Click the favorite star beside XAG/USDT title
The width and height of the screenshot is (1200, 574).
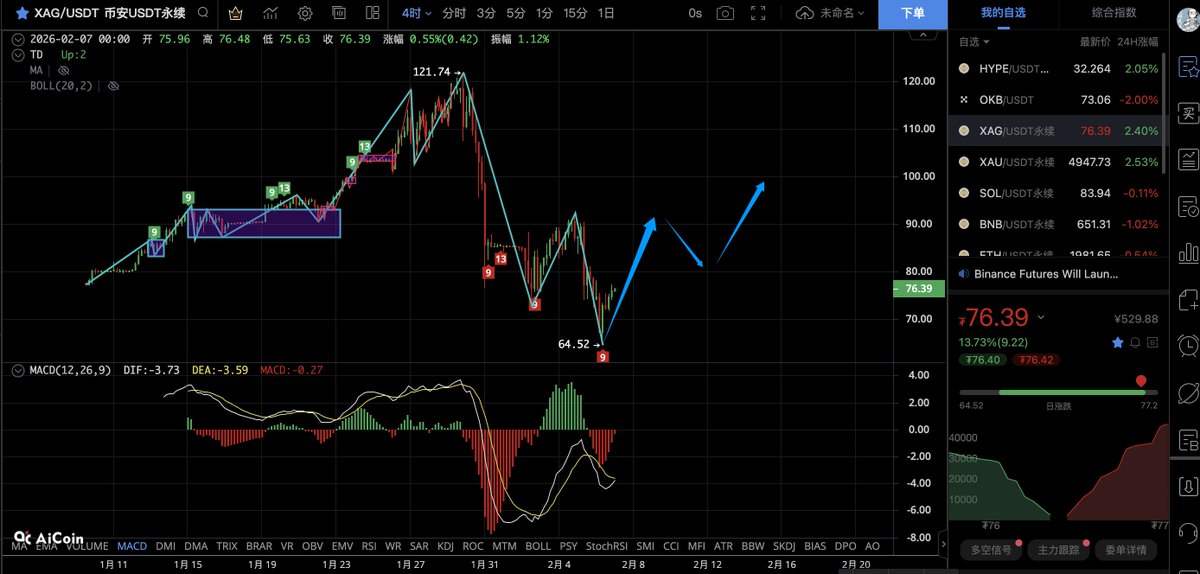point(21,13)
